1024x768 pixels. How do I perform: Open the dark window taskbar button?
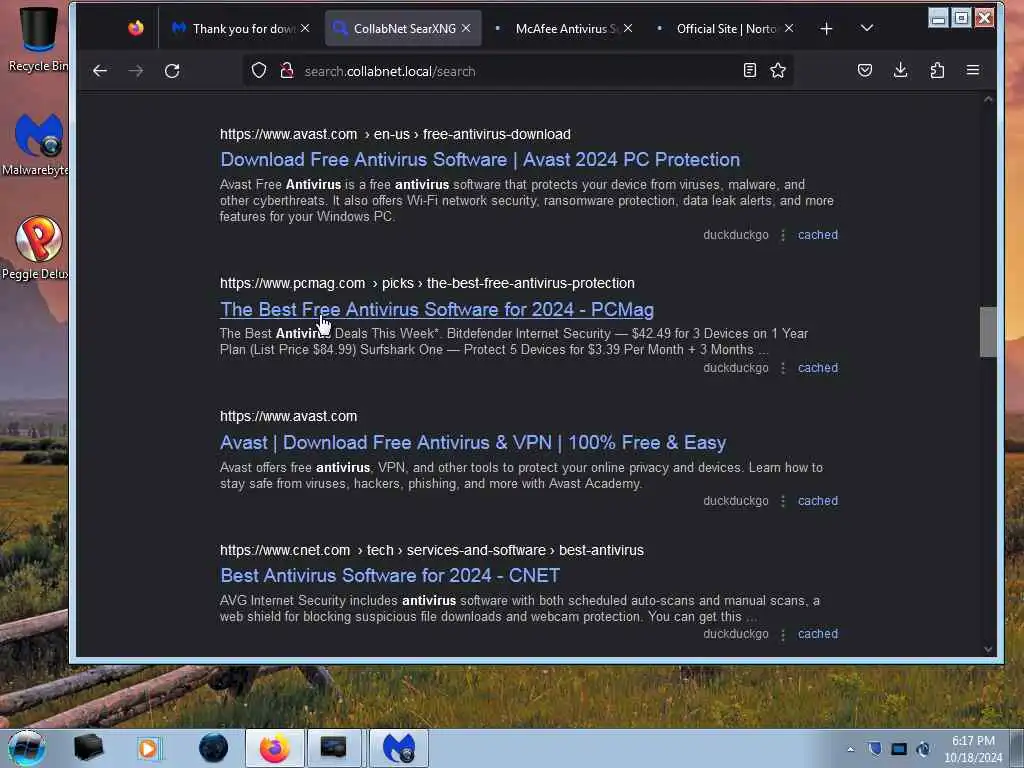click(x=333, y=748)
